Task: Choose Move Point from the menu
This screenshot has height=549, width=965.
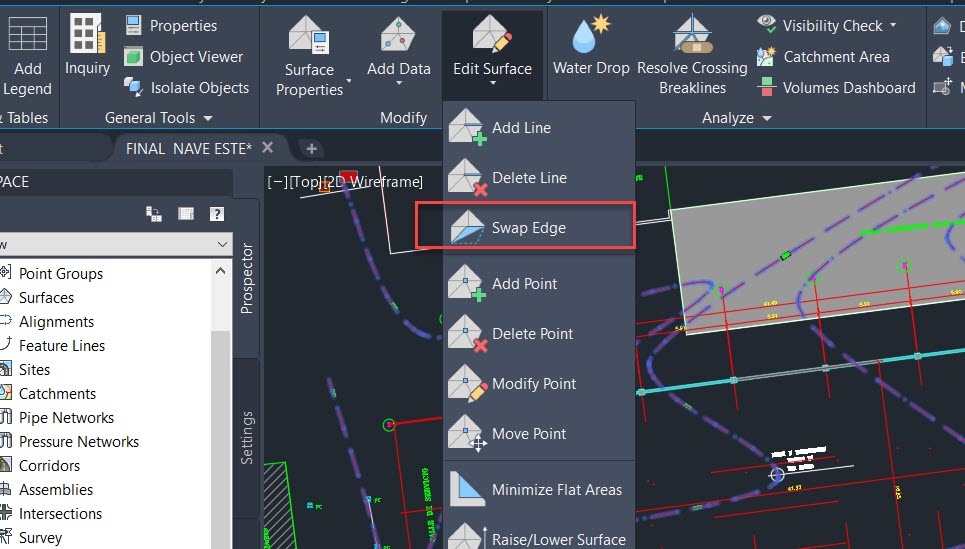Action: pyautogui.click(x=539, y=433)
